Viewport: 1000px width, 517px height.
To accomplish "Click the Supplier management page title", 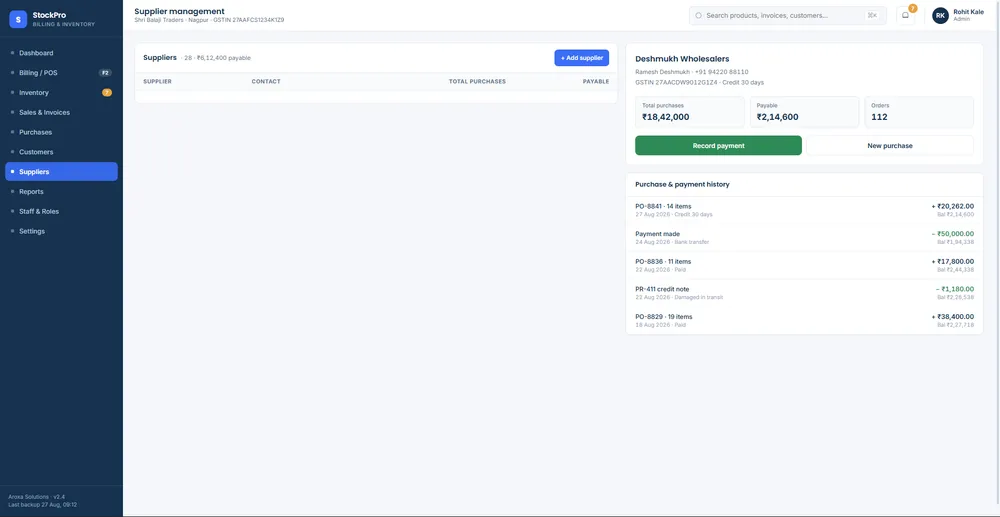I will [179, 11].
